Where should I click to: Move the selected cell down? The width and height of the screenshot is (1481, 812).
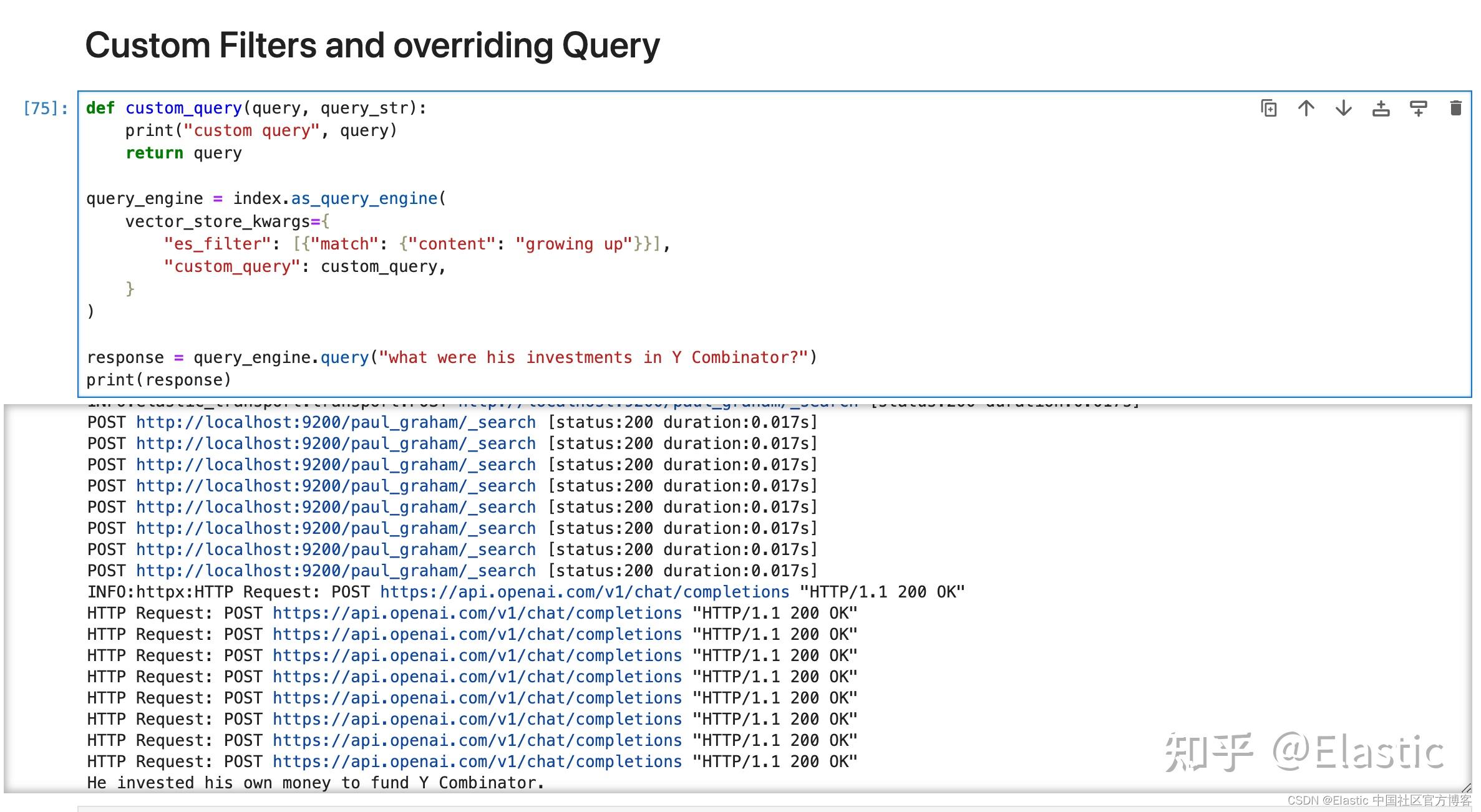(1344, 108)
